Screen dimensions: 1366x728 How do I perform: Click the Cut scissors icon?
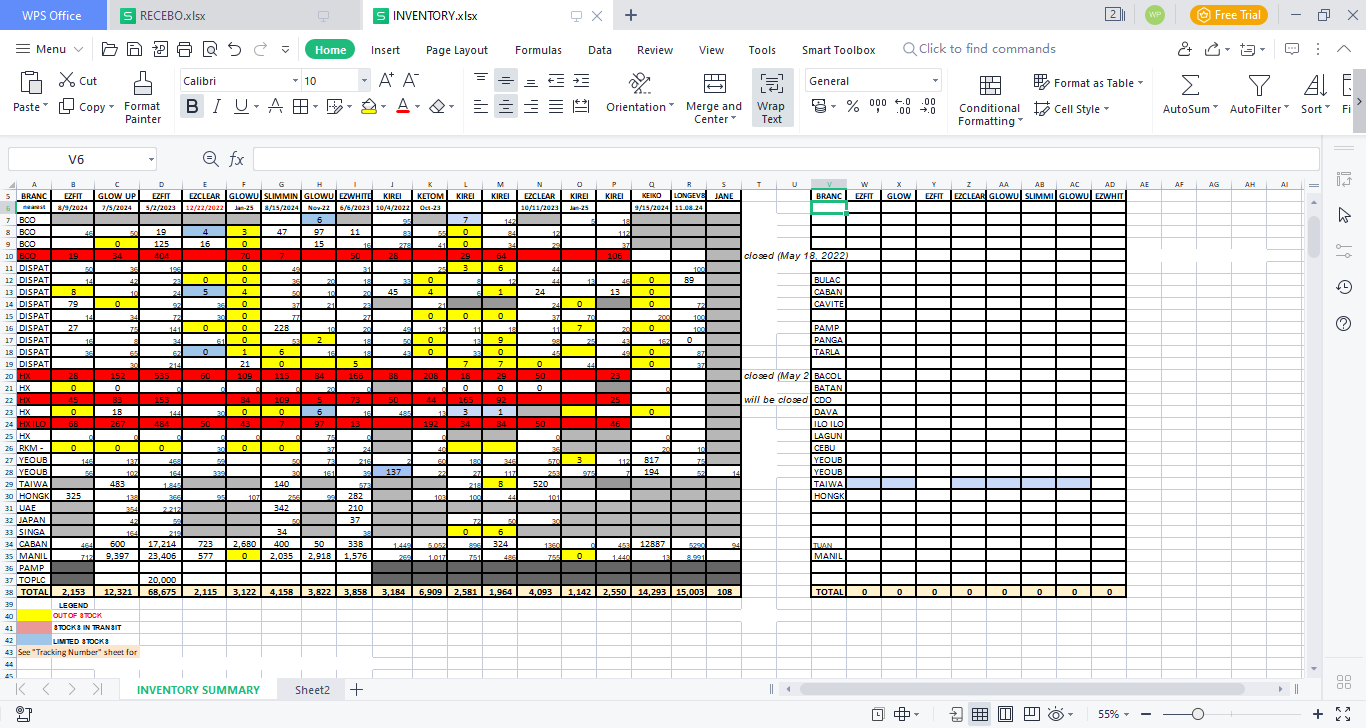pos(67,81)
